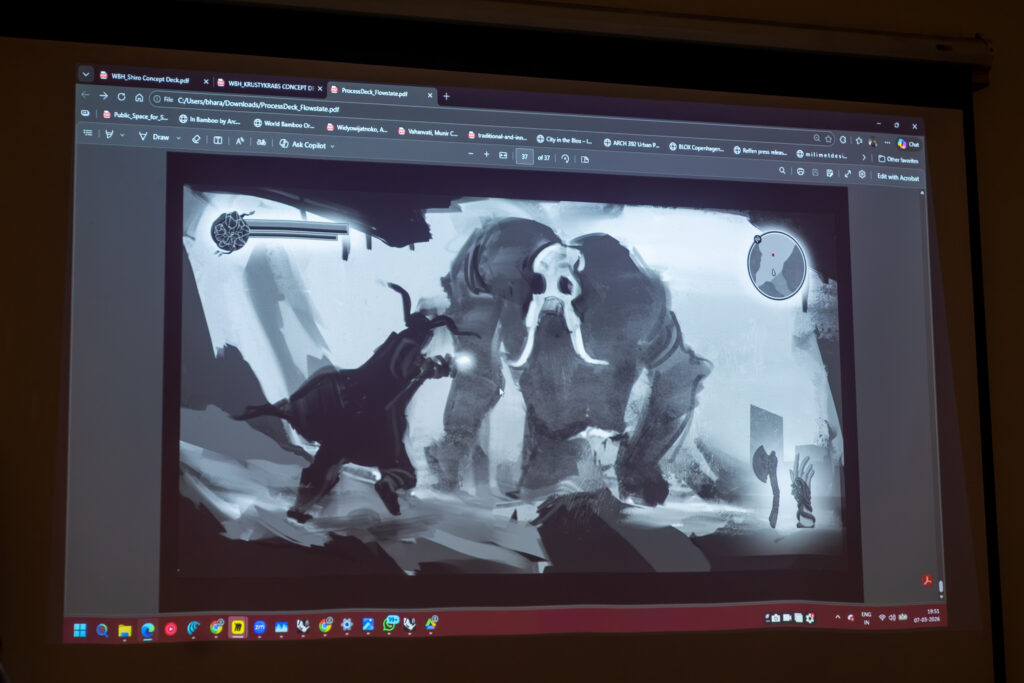Toggle the table of contents sidebar
Image resolution: width=1024 pixels, height=683 pixels.
(x=88, y=133)
